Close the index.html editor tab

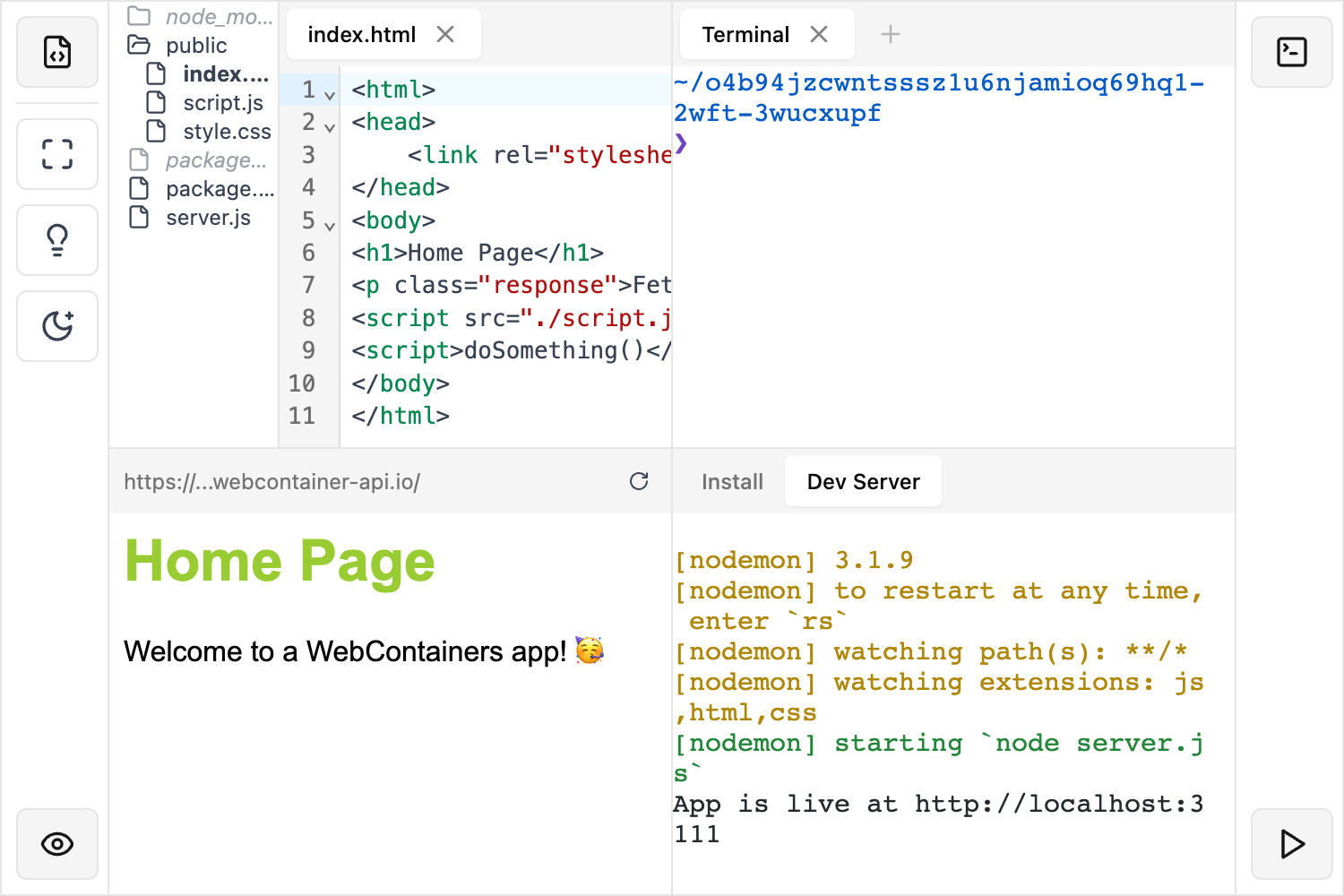tap(445, 34)
